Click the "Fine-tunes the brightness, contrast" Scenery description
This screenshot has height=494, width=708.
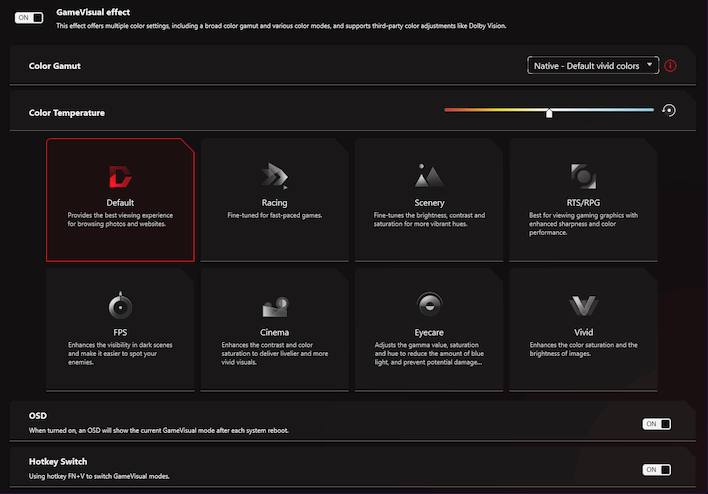click(429, 219)
